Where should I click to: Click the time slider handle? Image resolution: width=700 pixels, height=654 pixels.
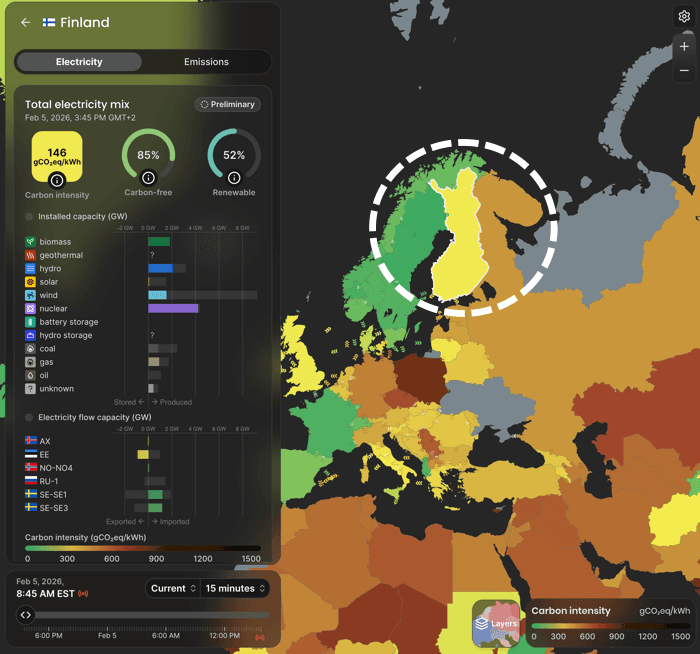(x=26, y=614)
